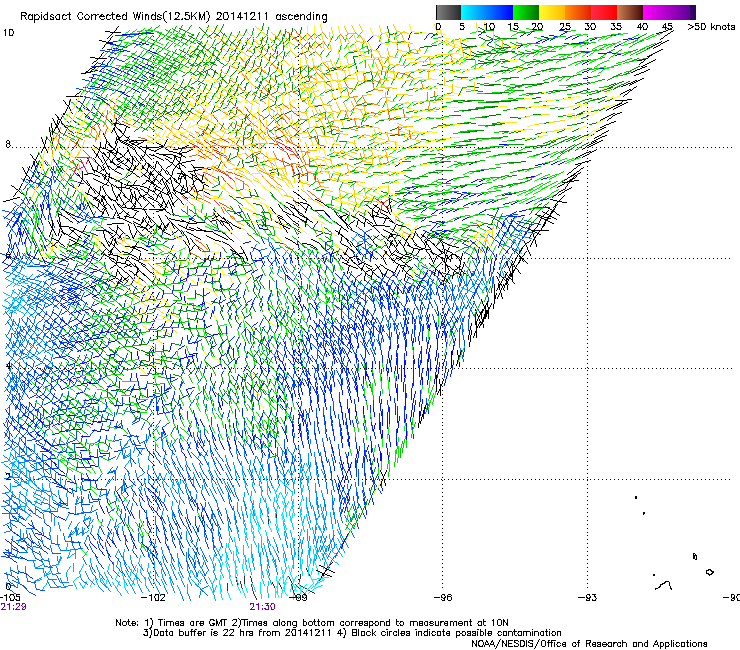Click the legend number '25'
Viewport: 740px width, 650px height.
[x=565, y=27]
